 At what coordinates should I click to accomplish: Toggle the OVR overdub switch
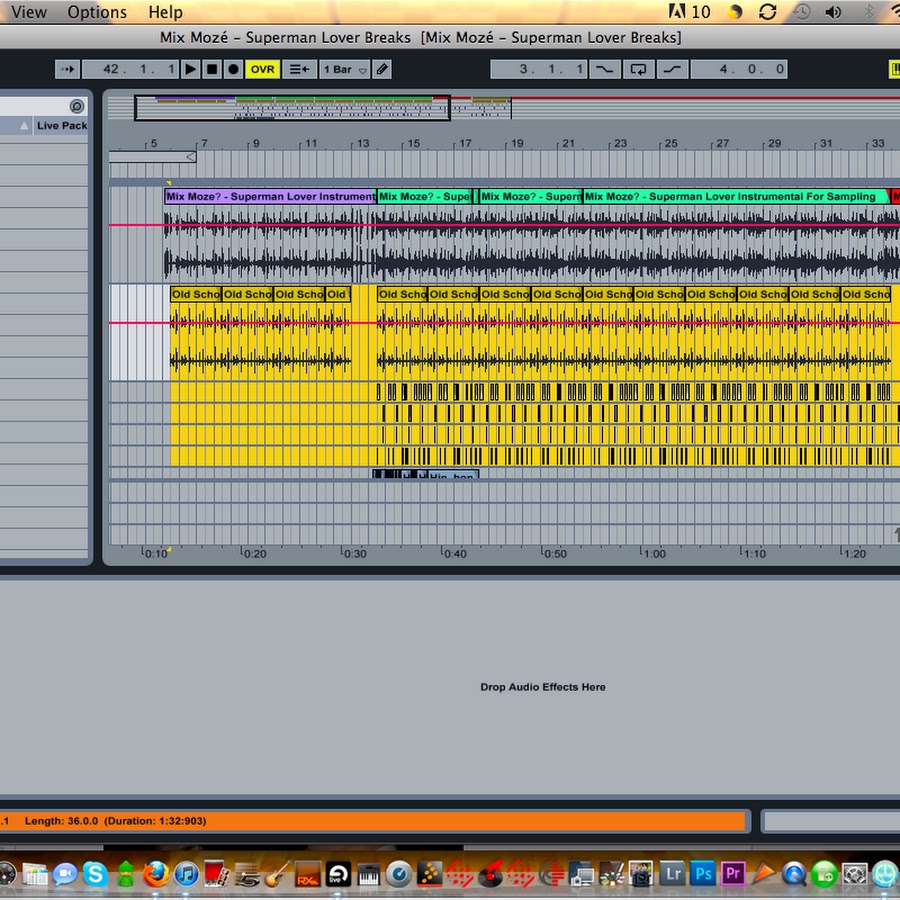(x=262, y=69)
